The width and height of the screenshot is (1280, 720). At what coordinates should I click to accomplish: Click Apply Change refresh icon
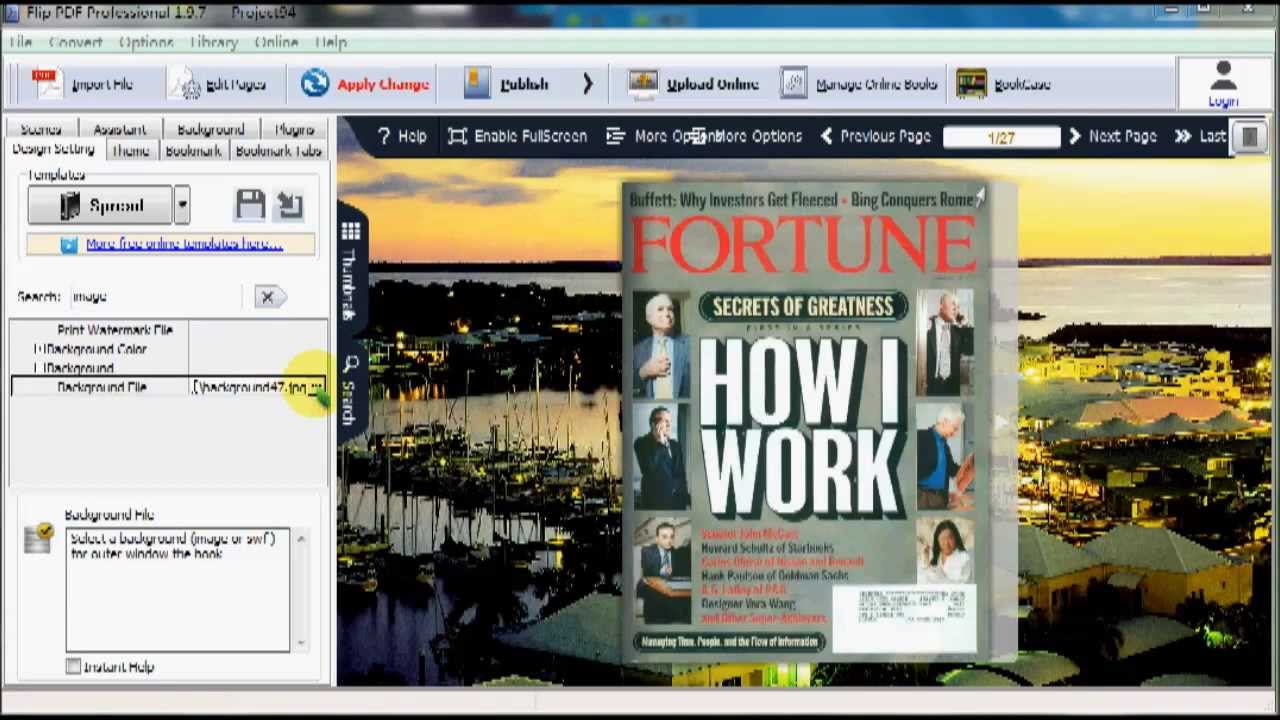314,83
